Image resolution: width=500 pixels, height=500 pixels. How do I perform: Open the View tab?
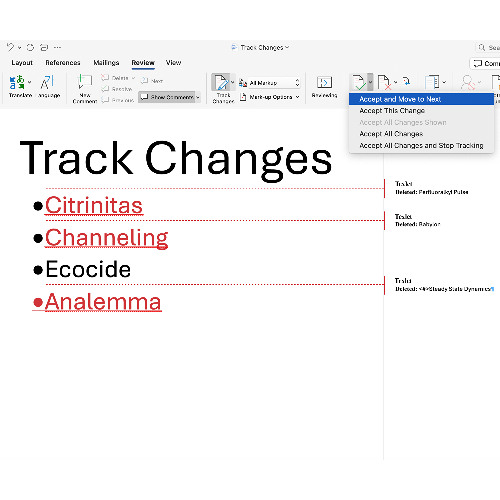(x=173, y=63)
